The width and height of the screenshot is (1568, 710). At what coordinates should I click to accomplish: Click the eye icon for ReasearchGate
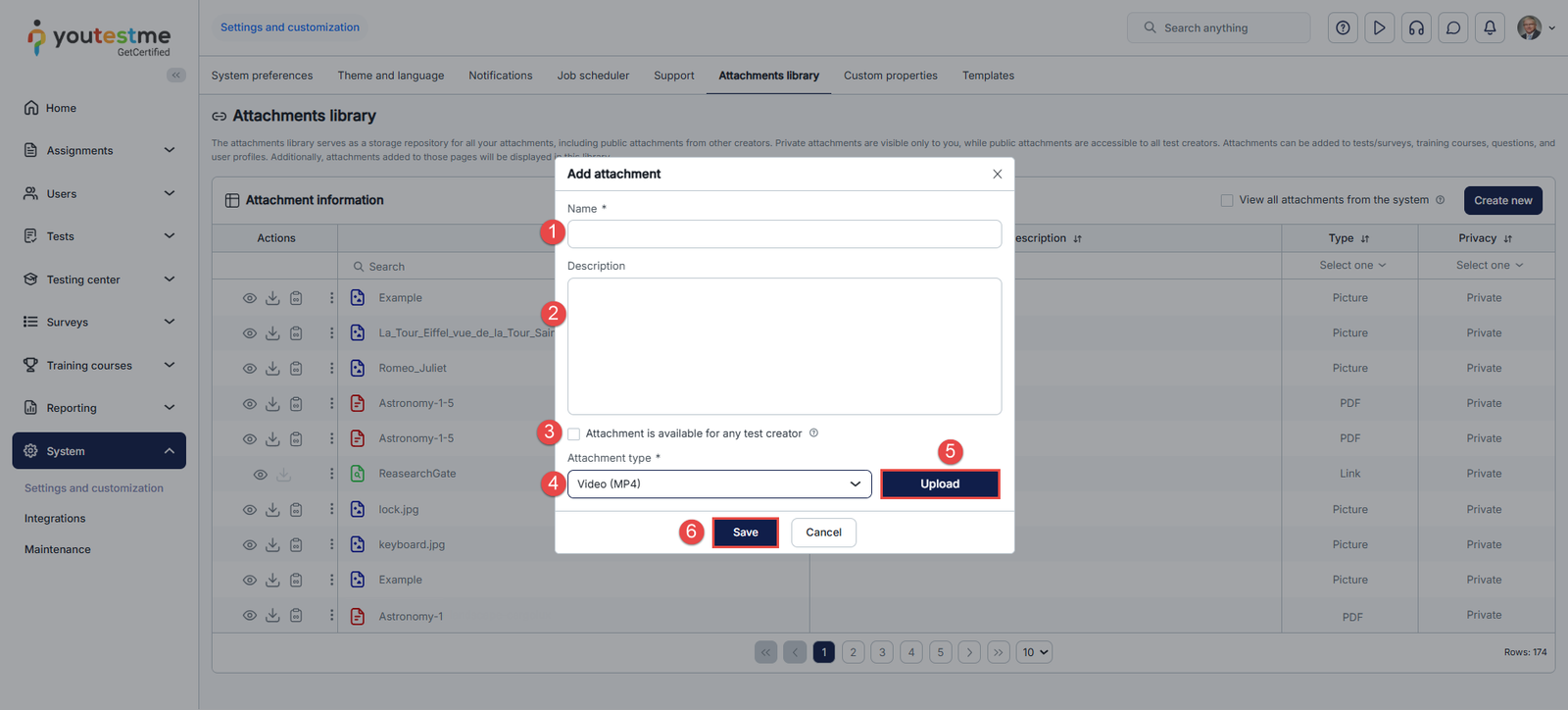260,475
